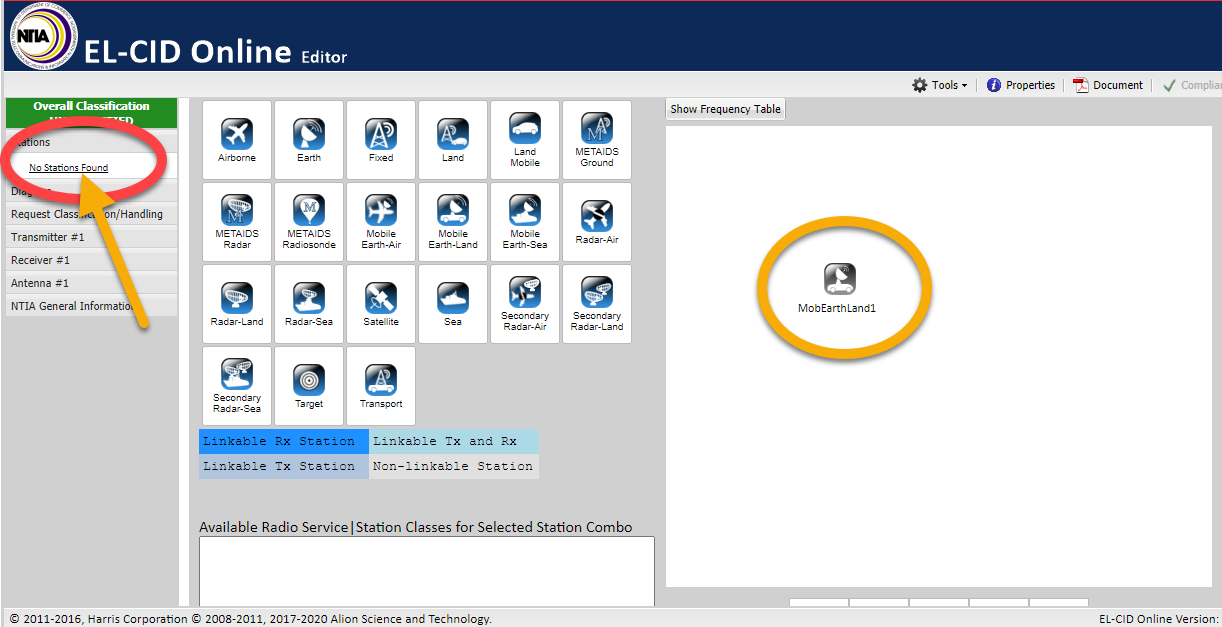Open the Receiver #1 section
1222x627 pixels.
tap(90, 260)
